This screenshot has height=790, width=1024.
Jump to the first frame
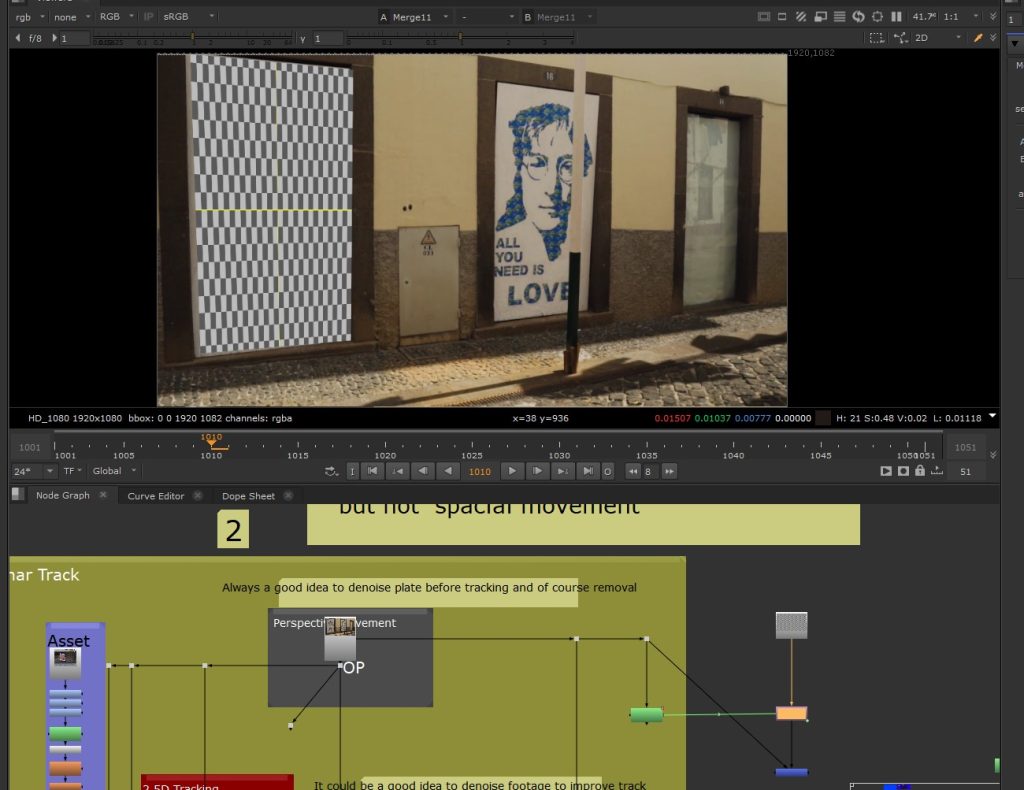[x=372, y=471]
